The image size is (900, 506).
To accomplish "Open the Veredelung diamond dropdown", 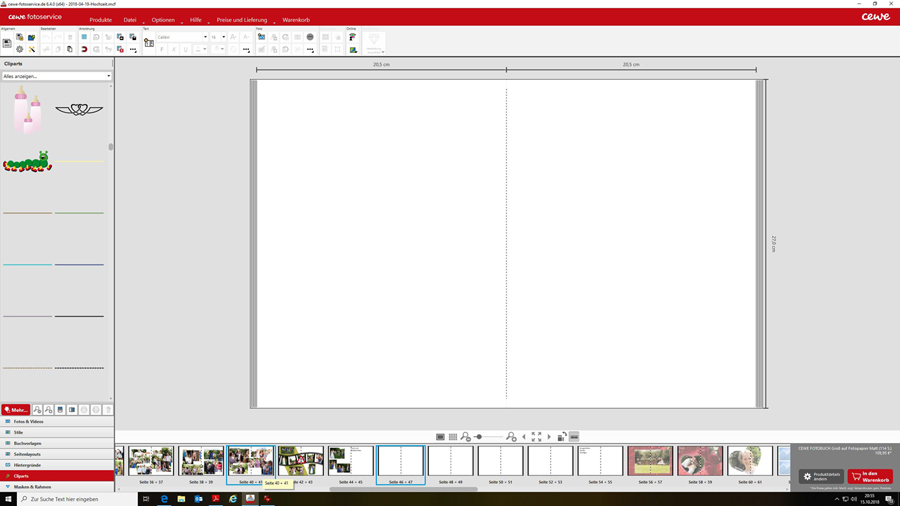I will click(374, 42).
